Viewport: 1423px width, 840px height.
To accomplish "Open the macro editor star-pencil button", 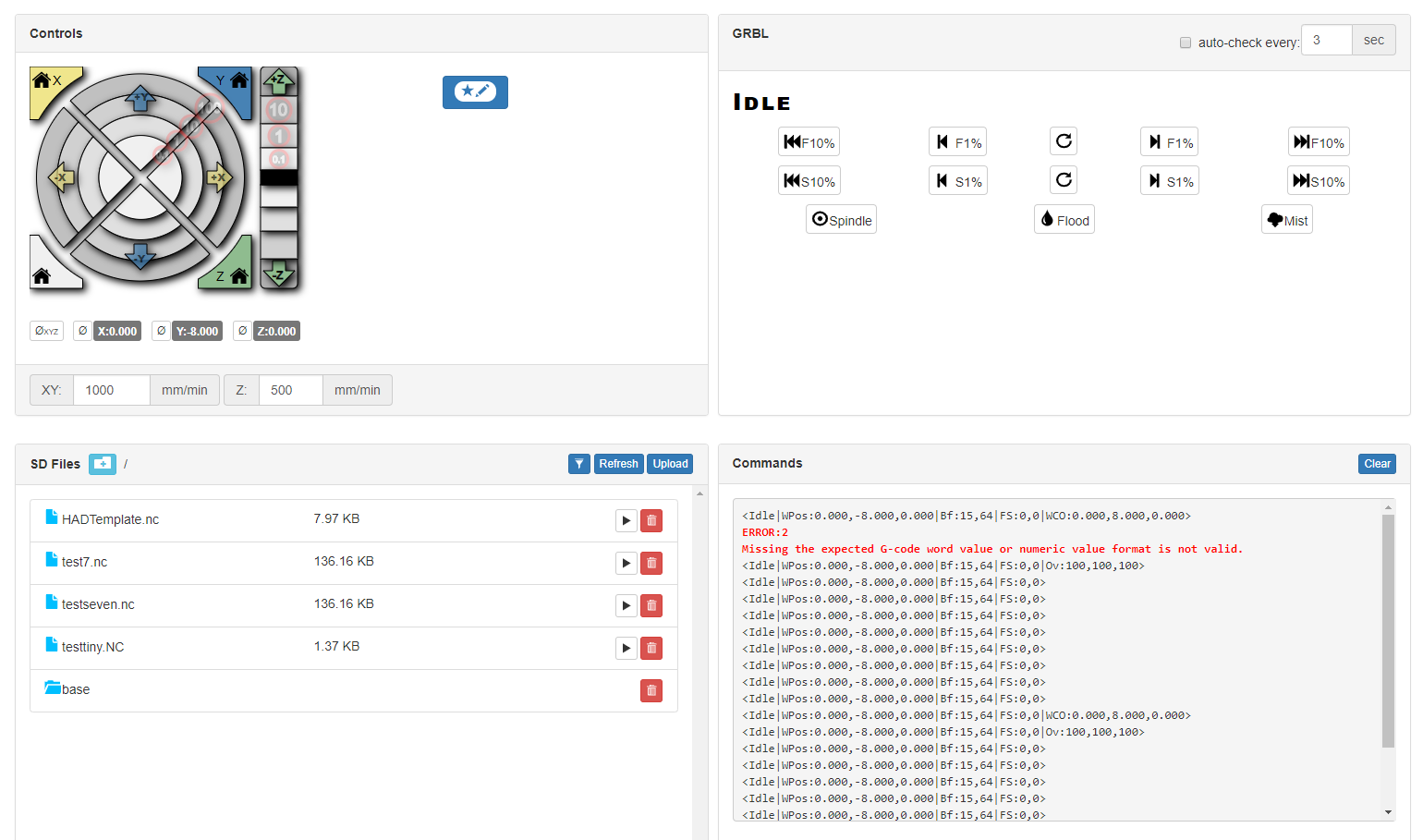I will point(475,91).
